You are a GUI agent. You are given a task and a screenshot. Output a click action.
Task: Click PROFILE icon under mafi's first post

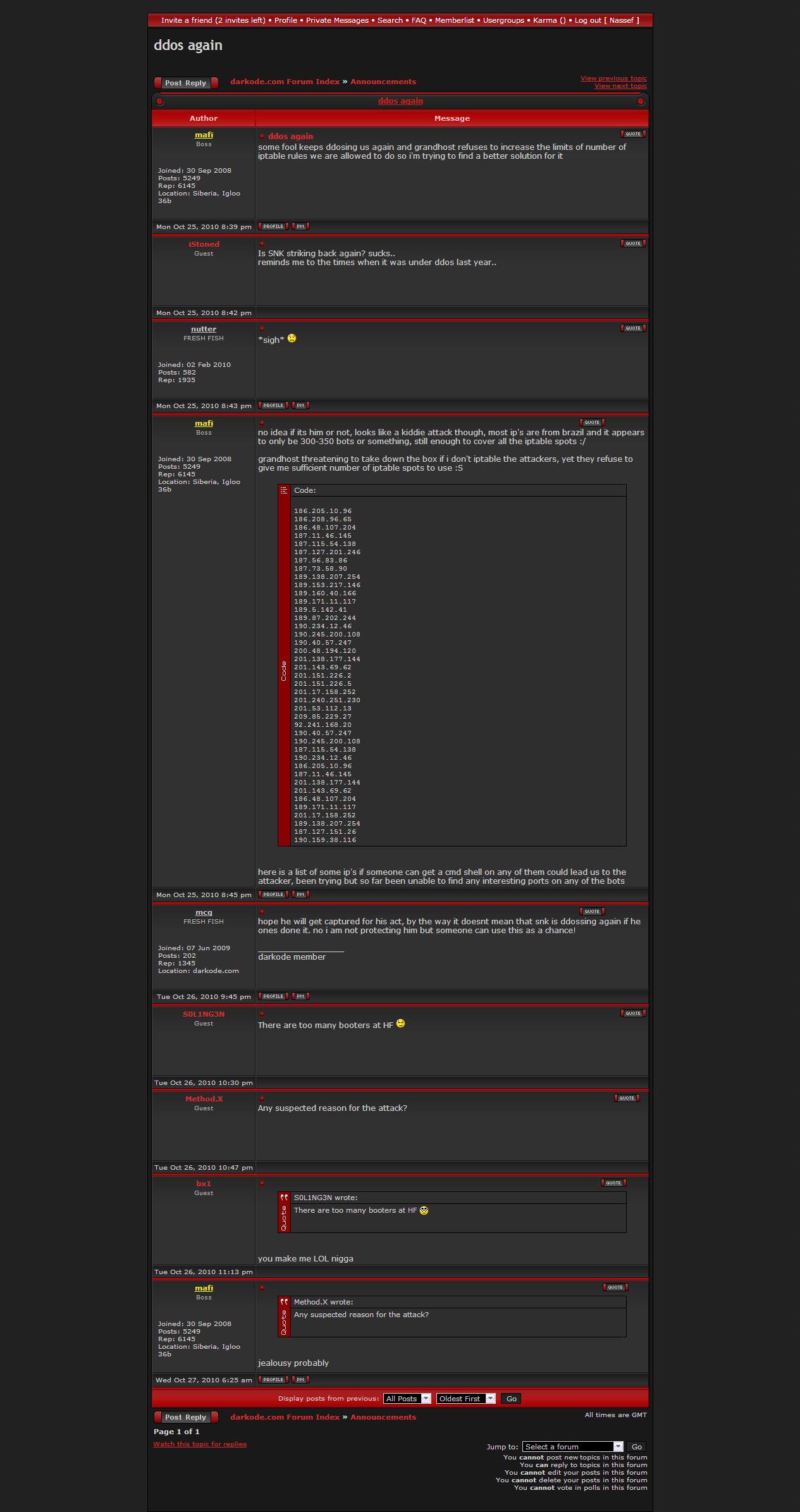(273, 226)
